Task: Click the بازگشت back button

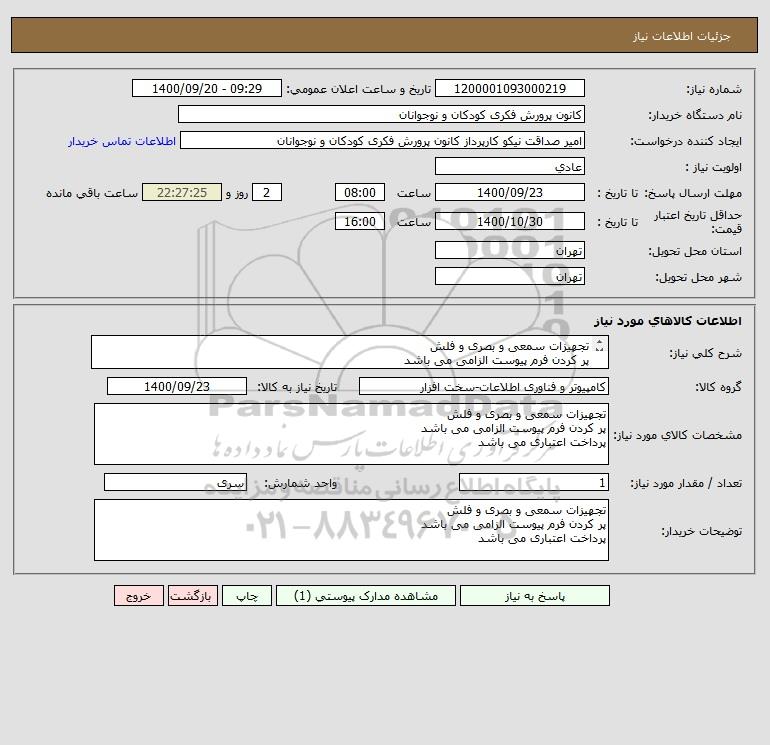Action: (x=192, y=596)
